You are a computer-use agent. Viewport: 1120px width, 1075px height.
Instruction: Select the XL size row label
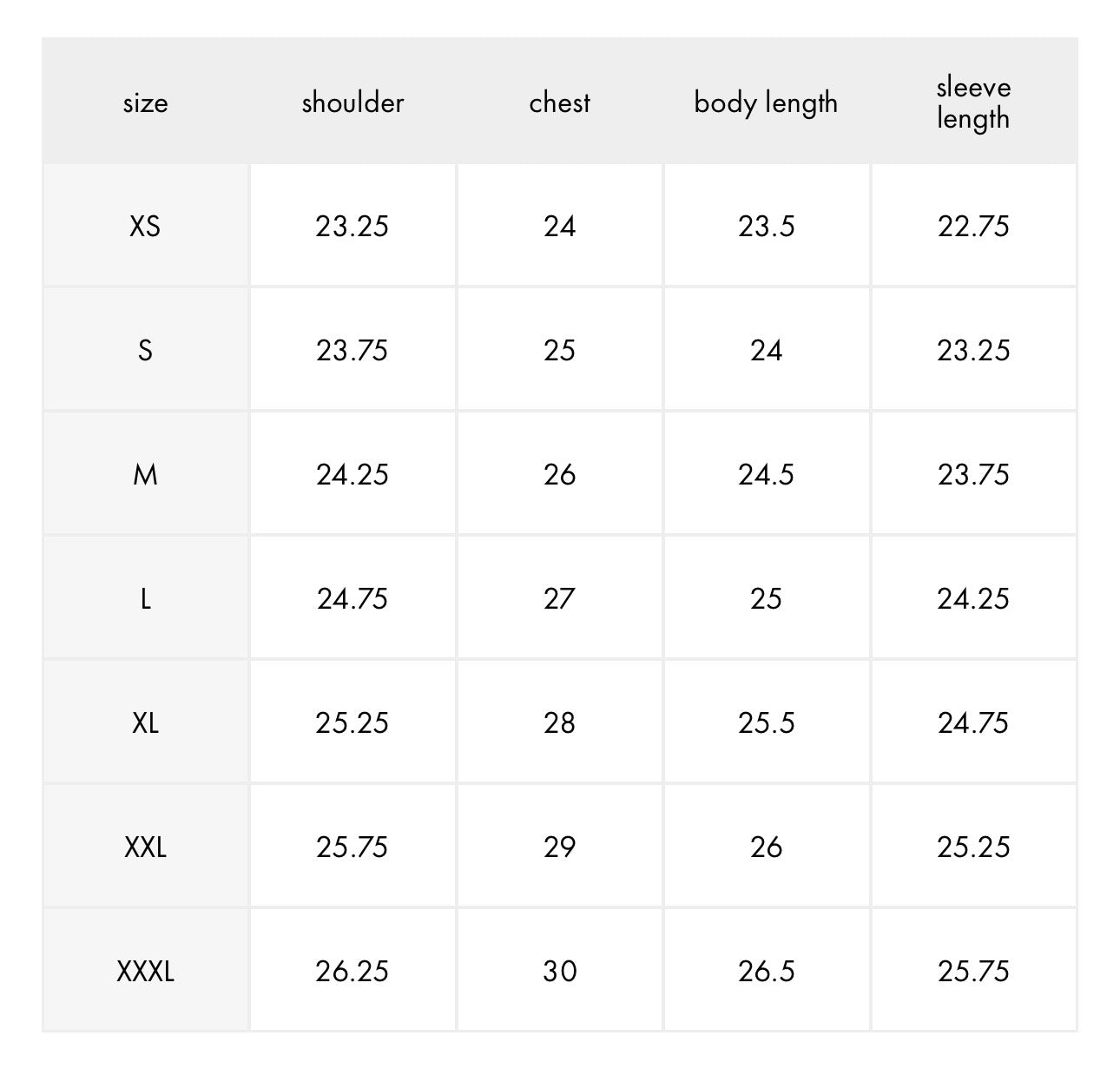(x=145, y=723)
